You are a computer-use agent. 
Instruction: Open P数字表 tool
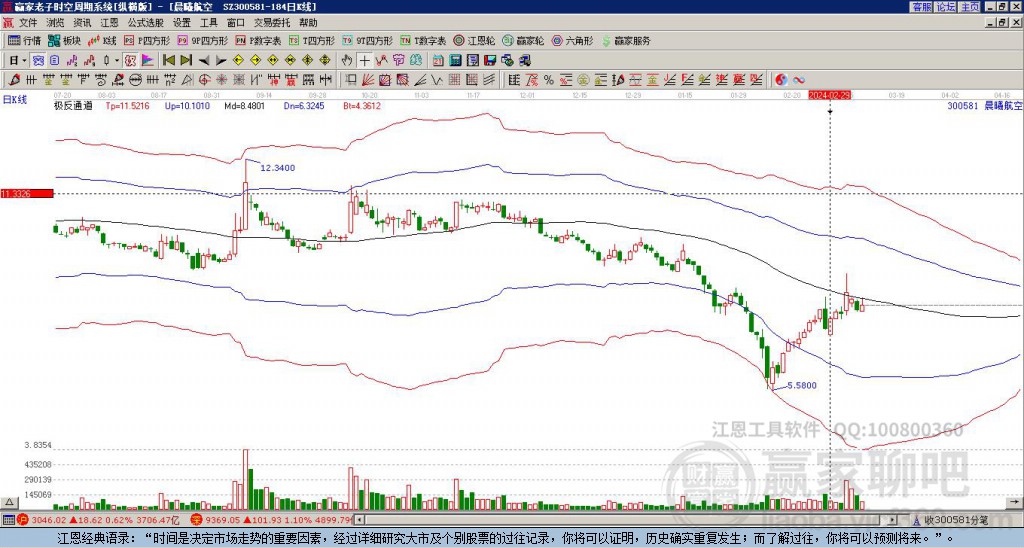pos(258,40)
